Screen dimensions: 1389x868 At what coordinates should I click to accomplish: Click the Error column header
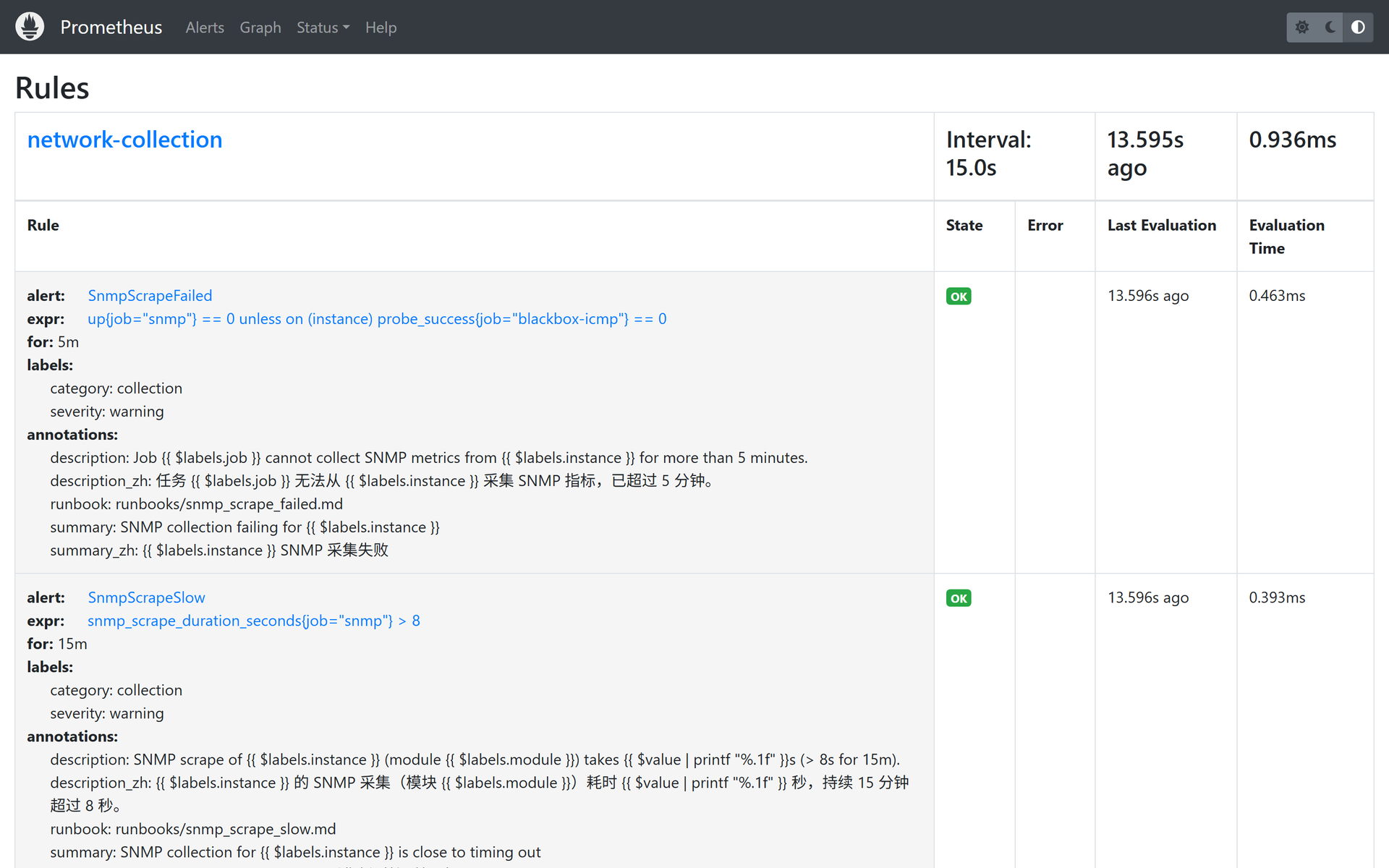1045,225
